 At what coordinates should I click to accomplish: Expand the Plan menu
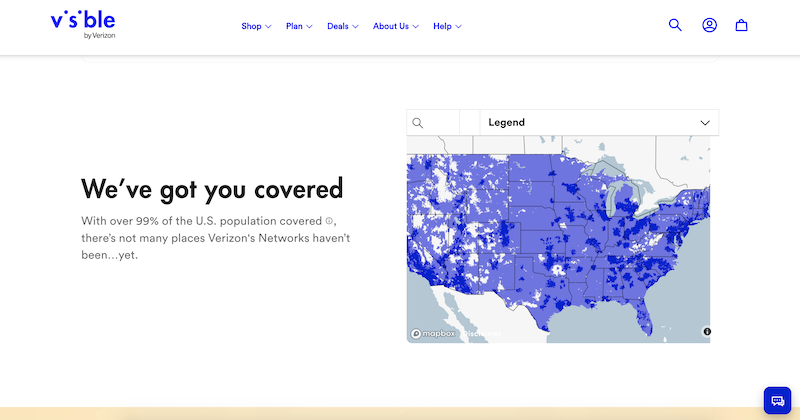click(299, 26)
